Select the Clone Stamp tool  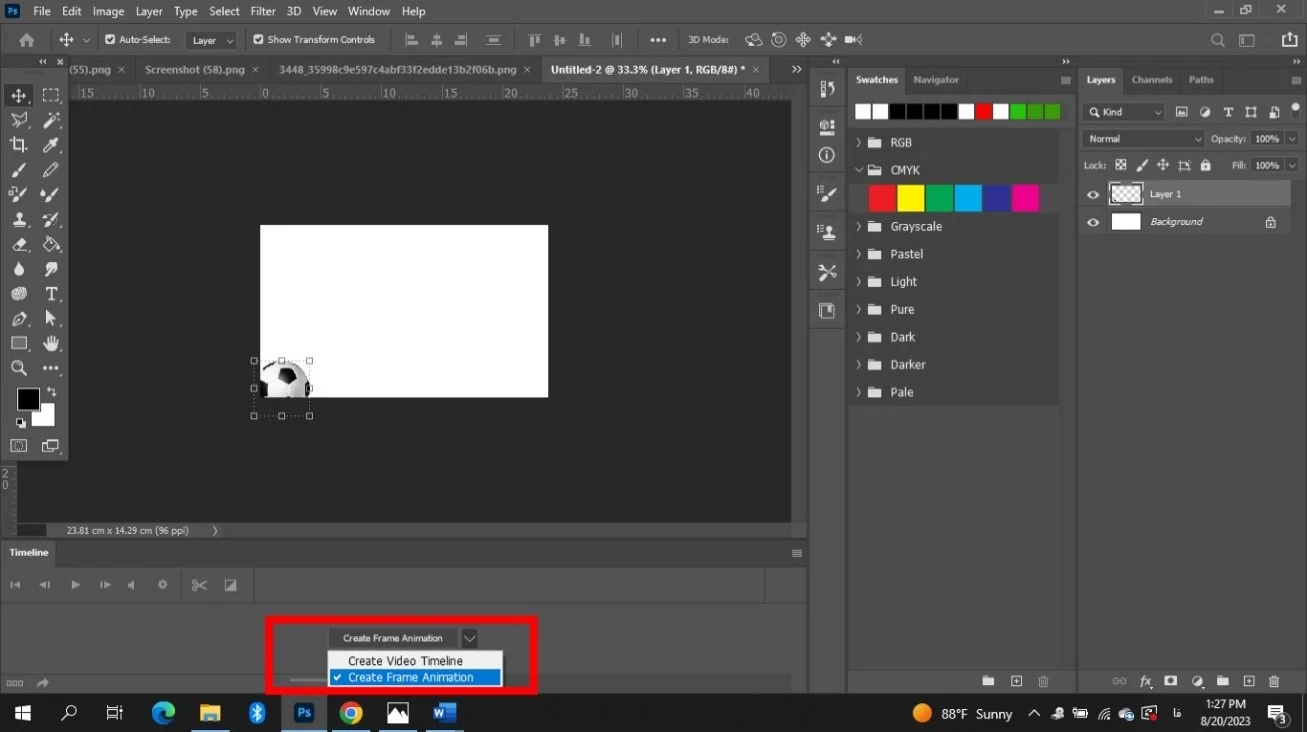tap(19, 220)
